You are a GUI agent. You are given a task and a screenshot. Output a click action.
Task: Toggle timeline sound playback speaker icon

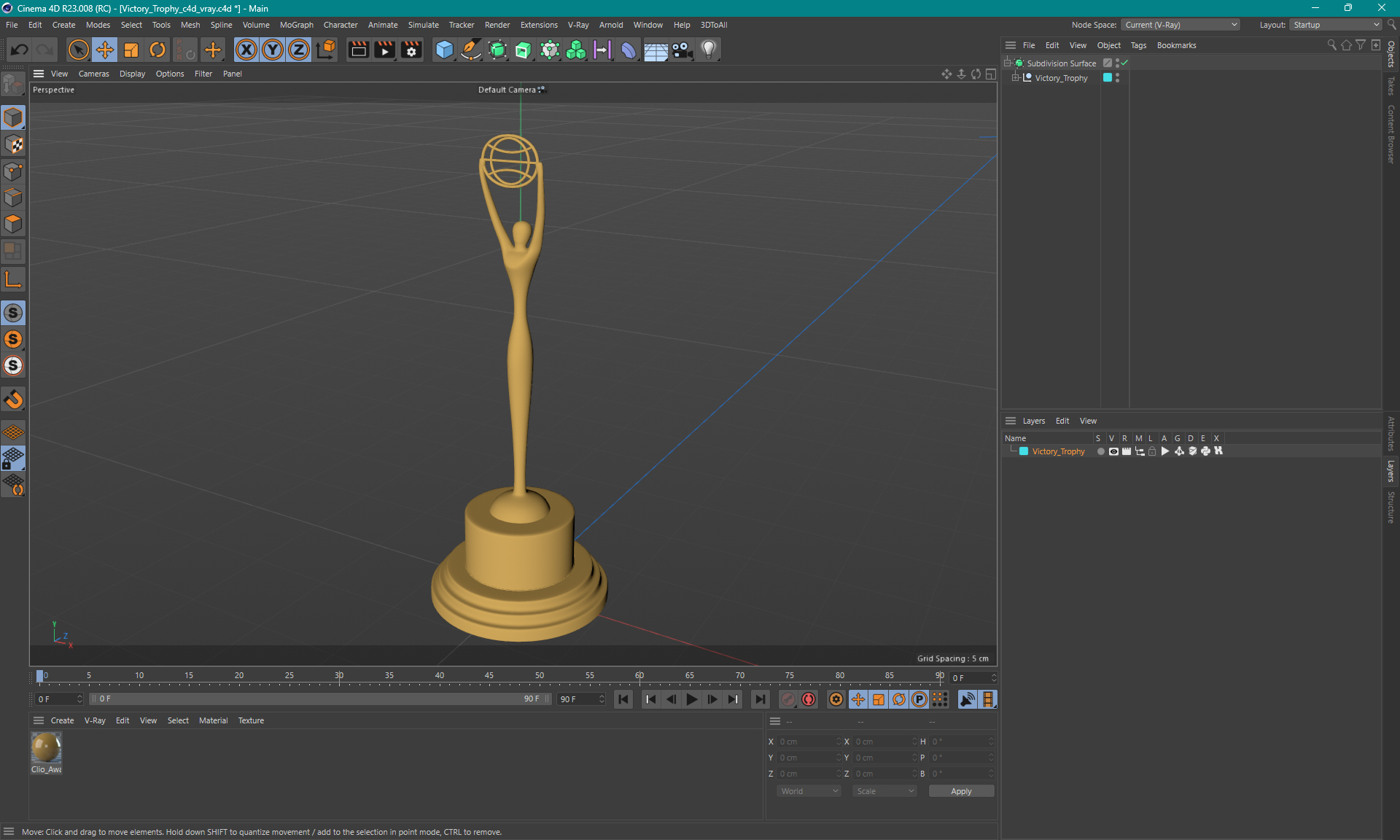[x=968, y=699]
